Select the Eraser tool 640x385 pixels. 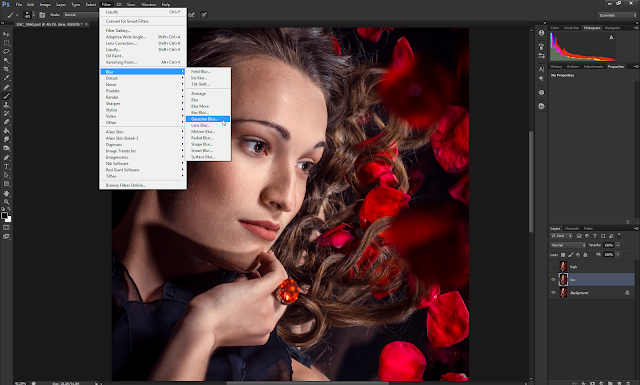pyautogui.click(x=6, y=122)
